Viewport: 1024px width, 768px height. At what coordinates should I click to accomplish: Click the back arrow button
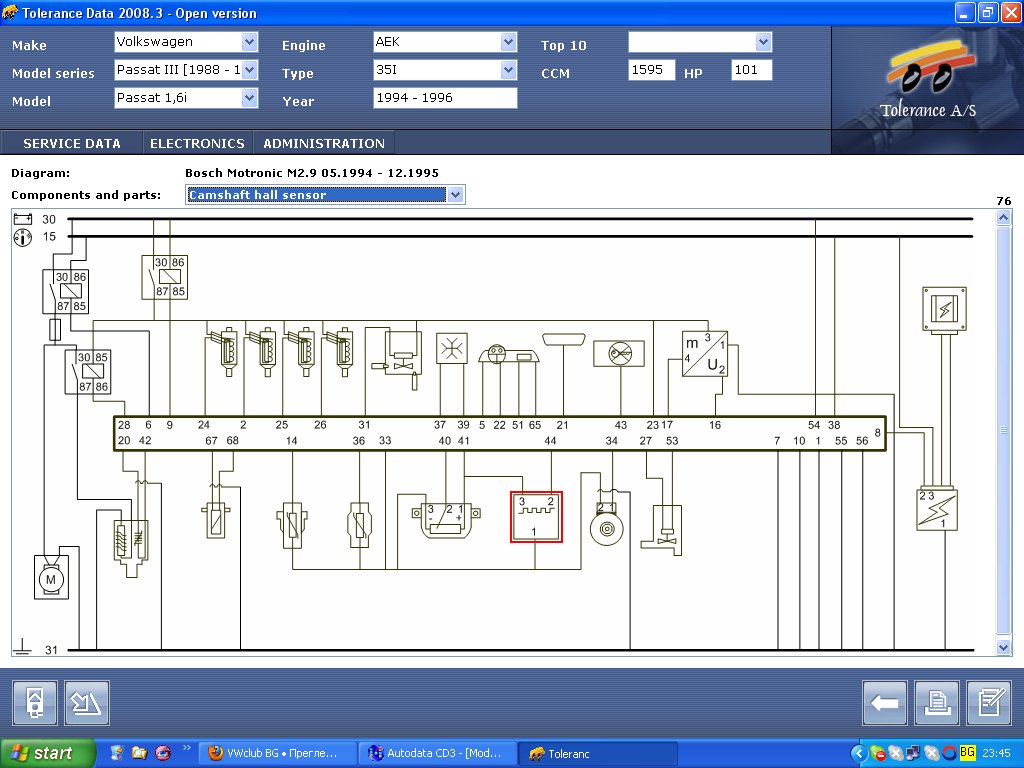[885, 703]
